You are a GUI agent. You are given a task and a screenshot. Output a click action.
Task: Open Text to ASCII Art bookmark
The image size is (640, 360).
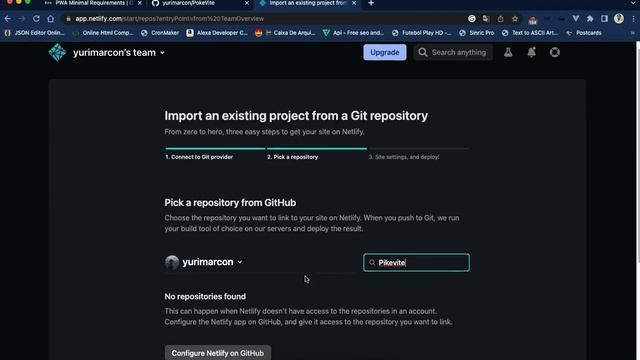(529, 33)
